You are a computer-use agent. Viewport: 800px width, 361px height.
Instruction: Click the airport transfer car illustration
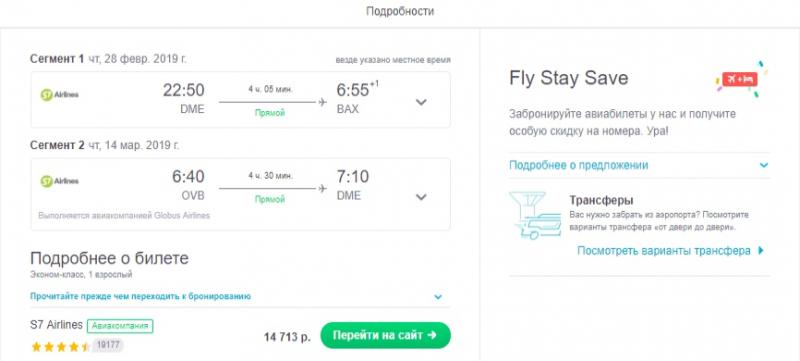click(x=535, y=215)
